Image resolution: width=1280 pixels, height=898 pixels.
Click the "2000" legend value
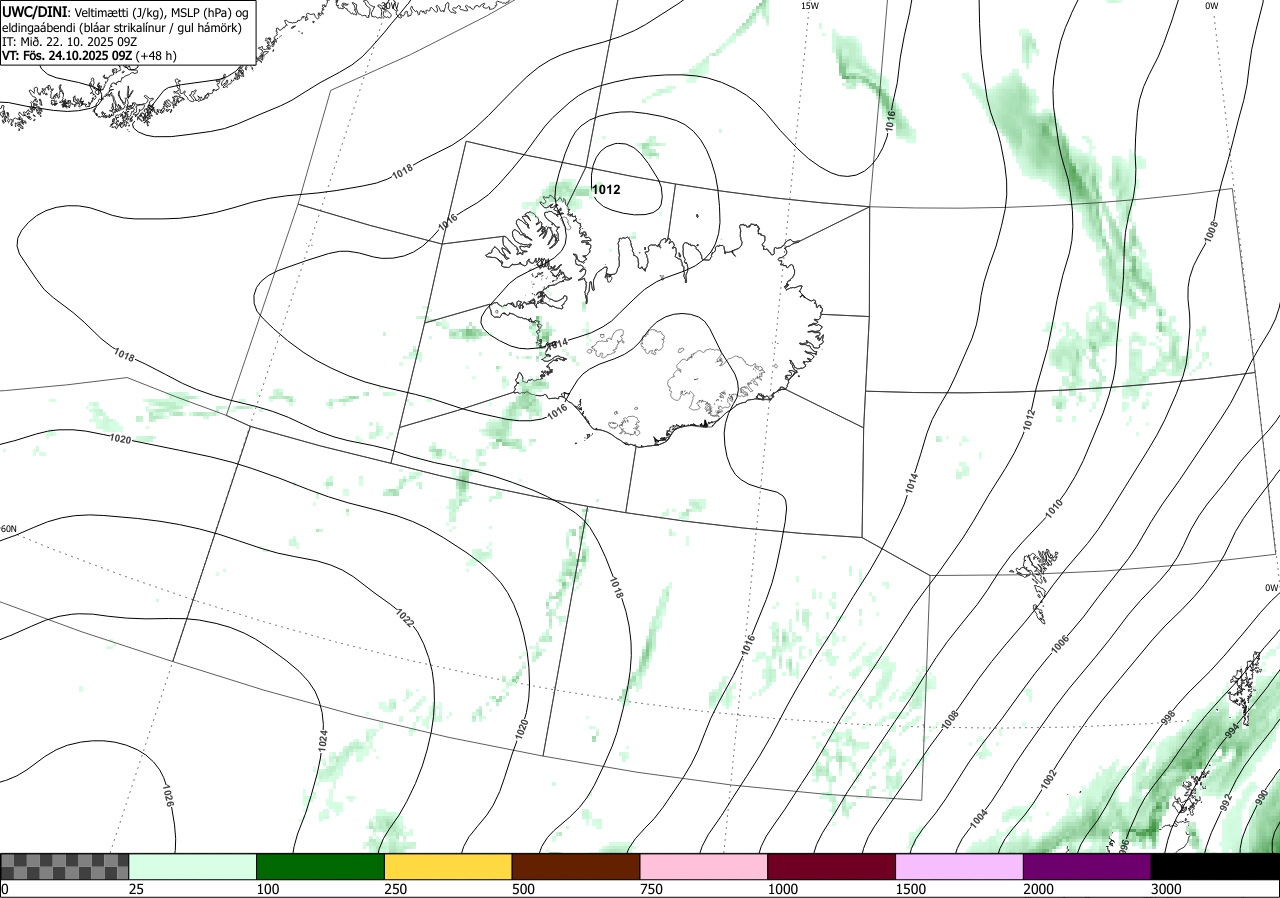click(1038, 889)
